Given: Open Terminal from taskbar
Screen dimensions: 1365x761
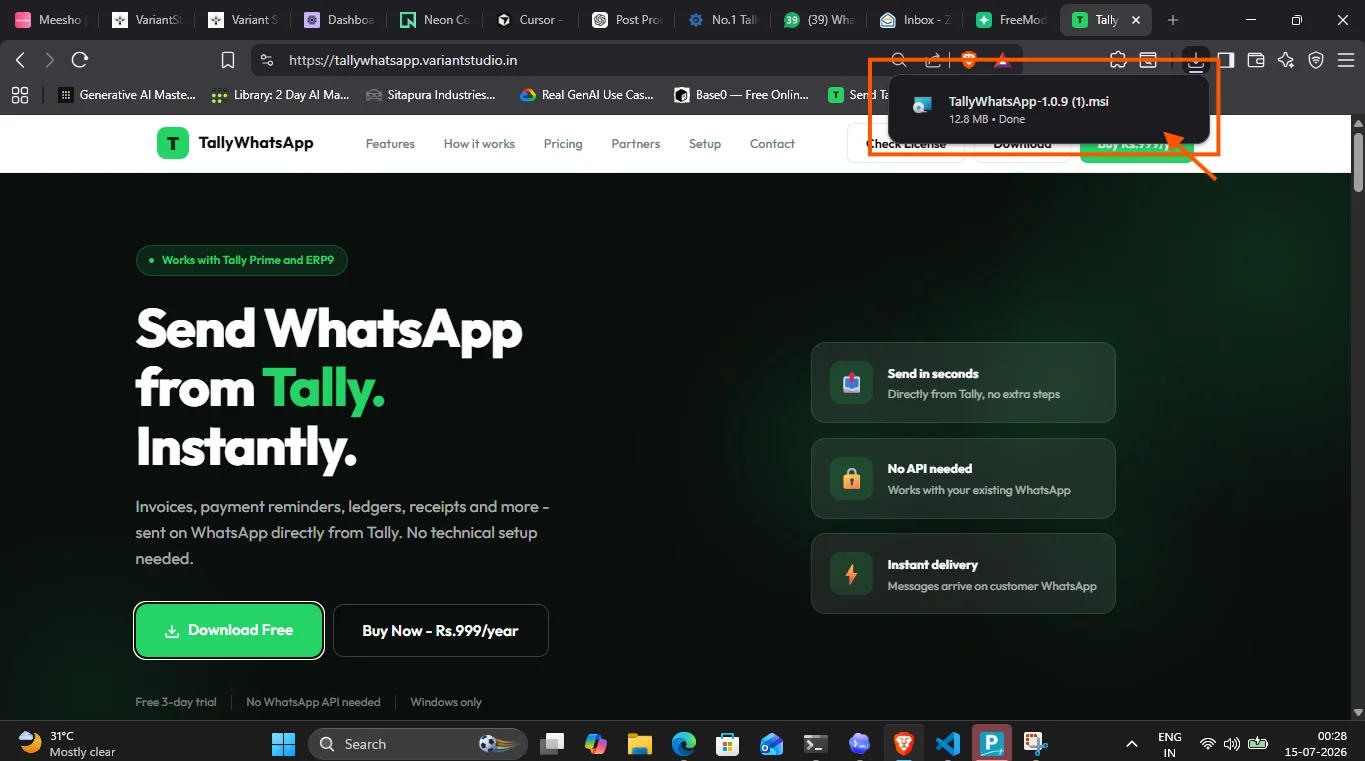Looking at the screenshot, I should coord(816,744).
